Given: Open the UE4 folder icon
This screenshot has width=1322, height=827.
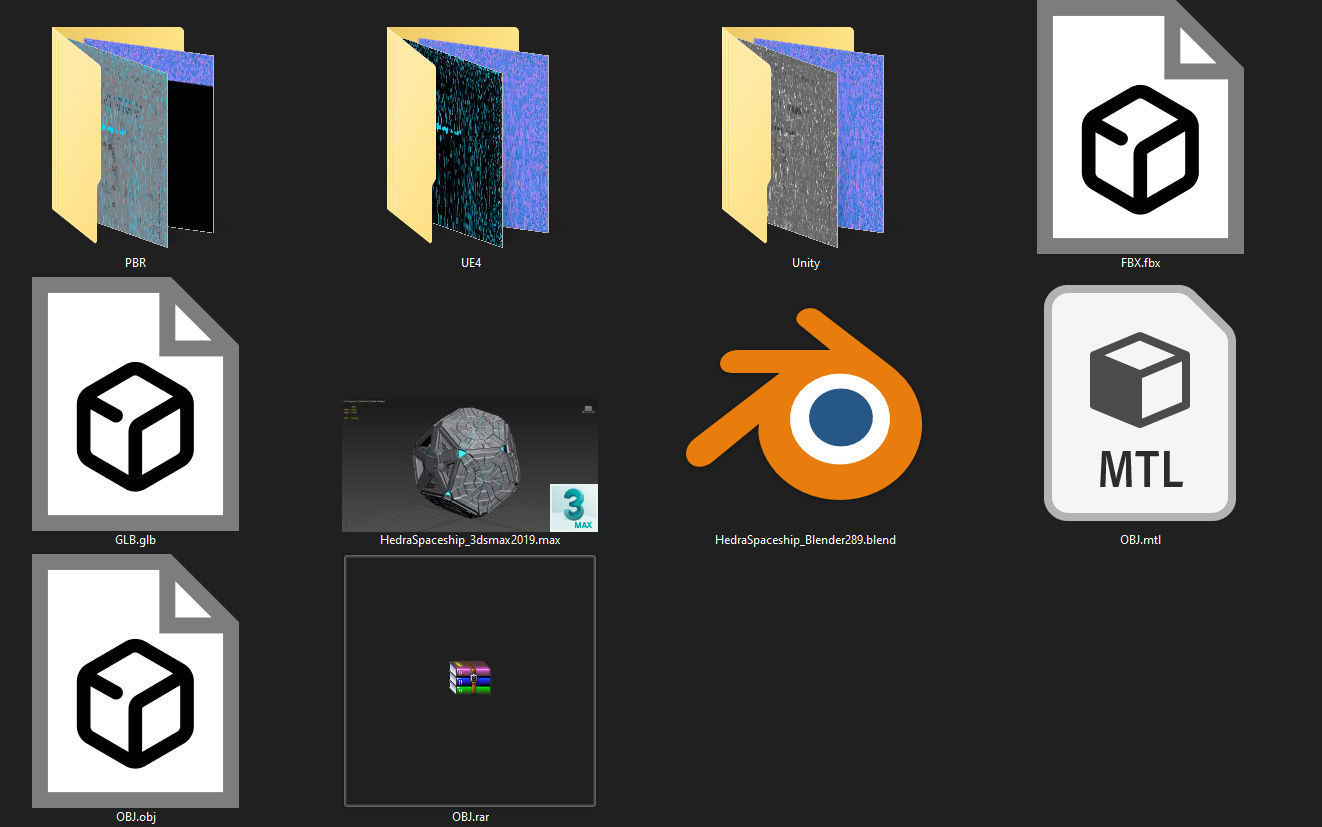Looking at the screenshot, I should point(469,136).
